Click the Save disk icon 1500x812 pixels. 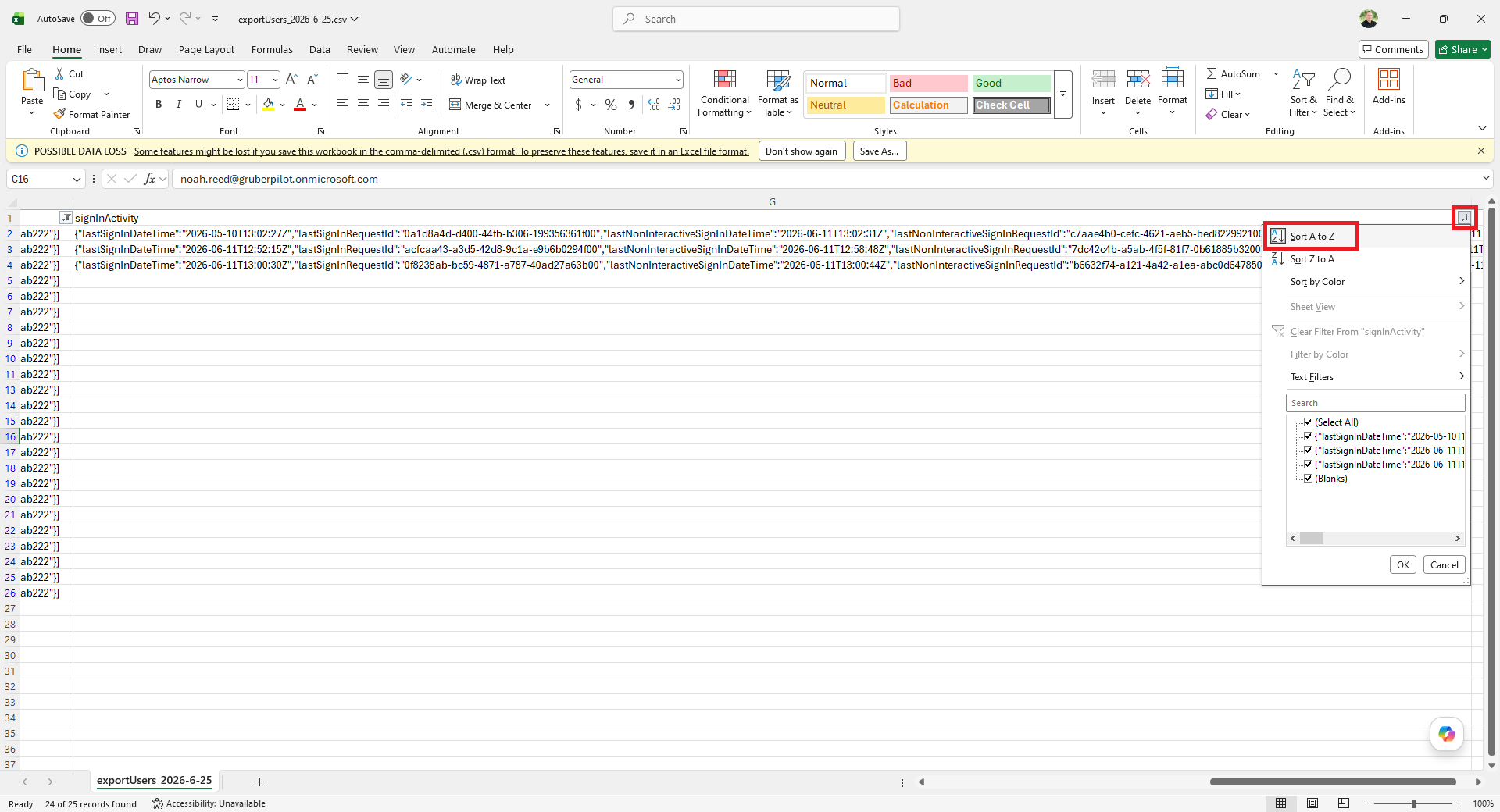tap(132, 19)
